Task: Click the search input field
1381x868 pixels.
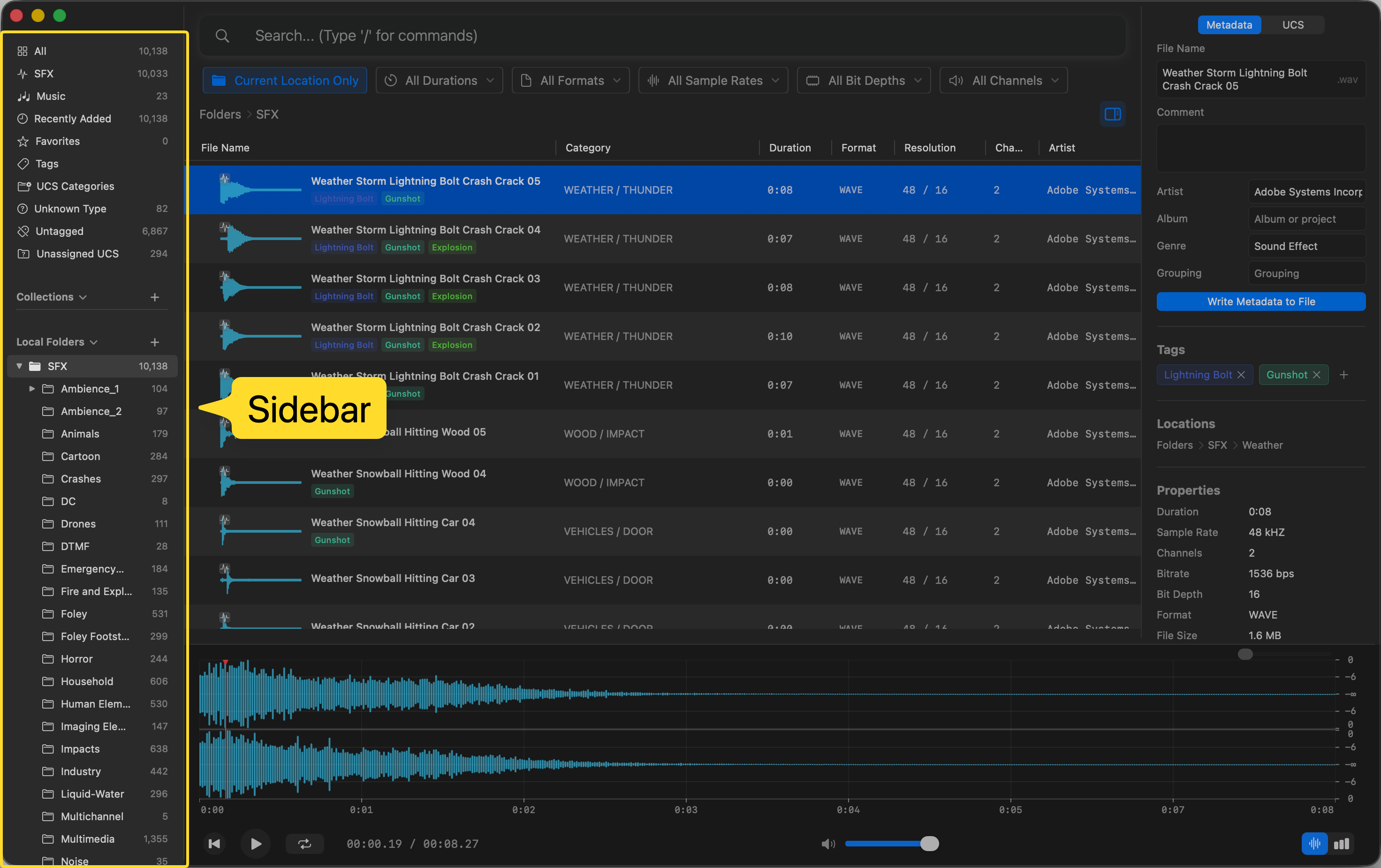Action: point(662,36)
